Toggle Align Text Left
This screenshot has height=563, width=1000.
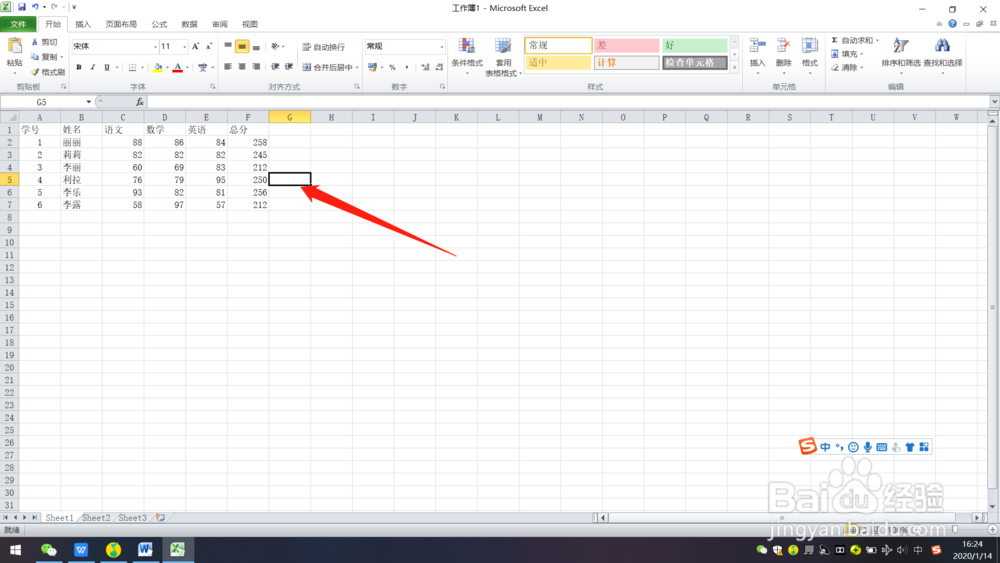[228, 66]
